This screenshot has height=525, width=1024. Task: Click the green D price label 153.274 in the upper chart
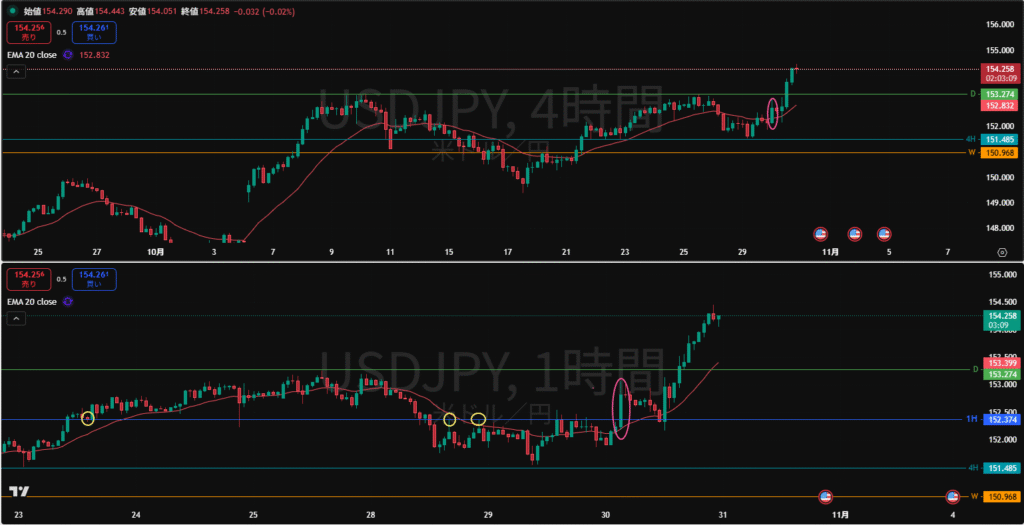coord(1000,94)
